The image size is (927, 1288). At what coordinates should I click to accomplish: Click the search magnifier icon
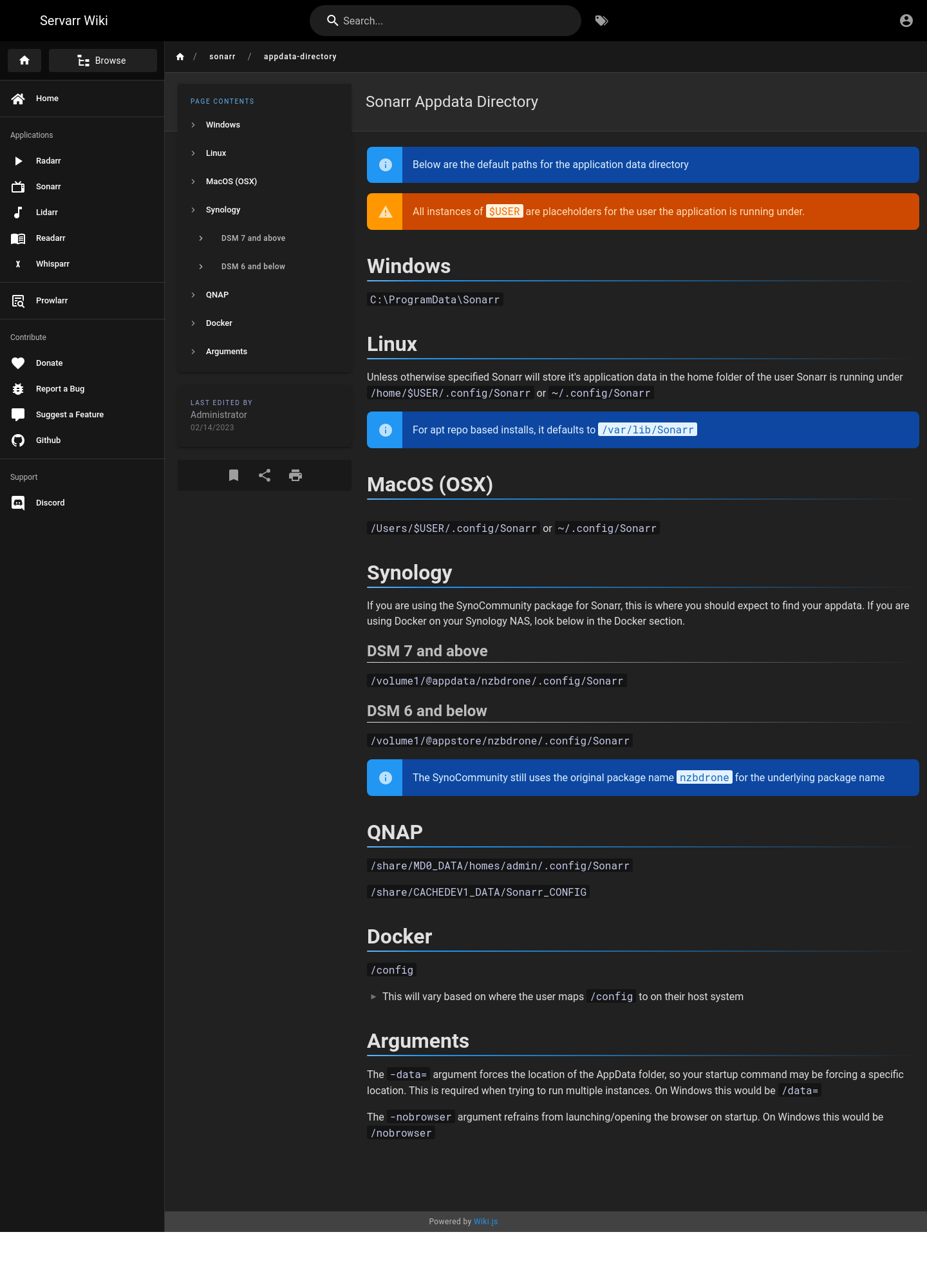[x=333, y=21]
